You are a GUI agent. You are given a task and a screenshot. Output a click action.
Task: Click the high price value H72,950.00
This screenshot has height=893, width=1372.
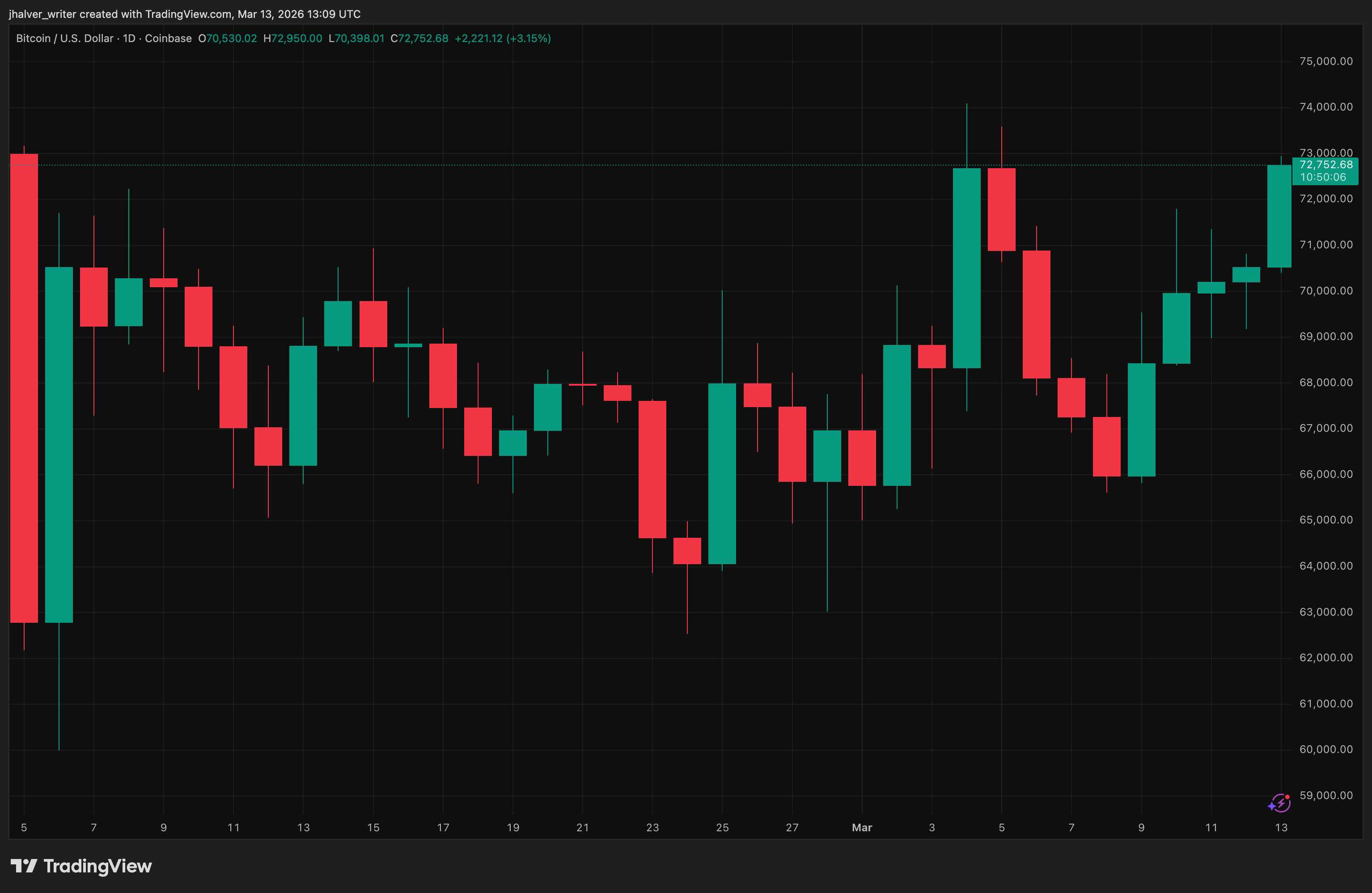coord(293,38)
